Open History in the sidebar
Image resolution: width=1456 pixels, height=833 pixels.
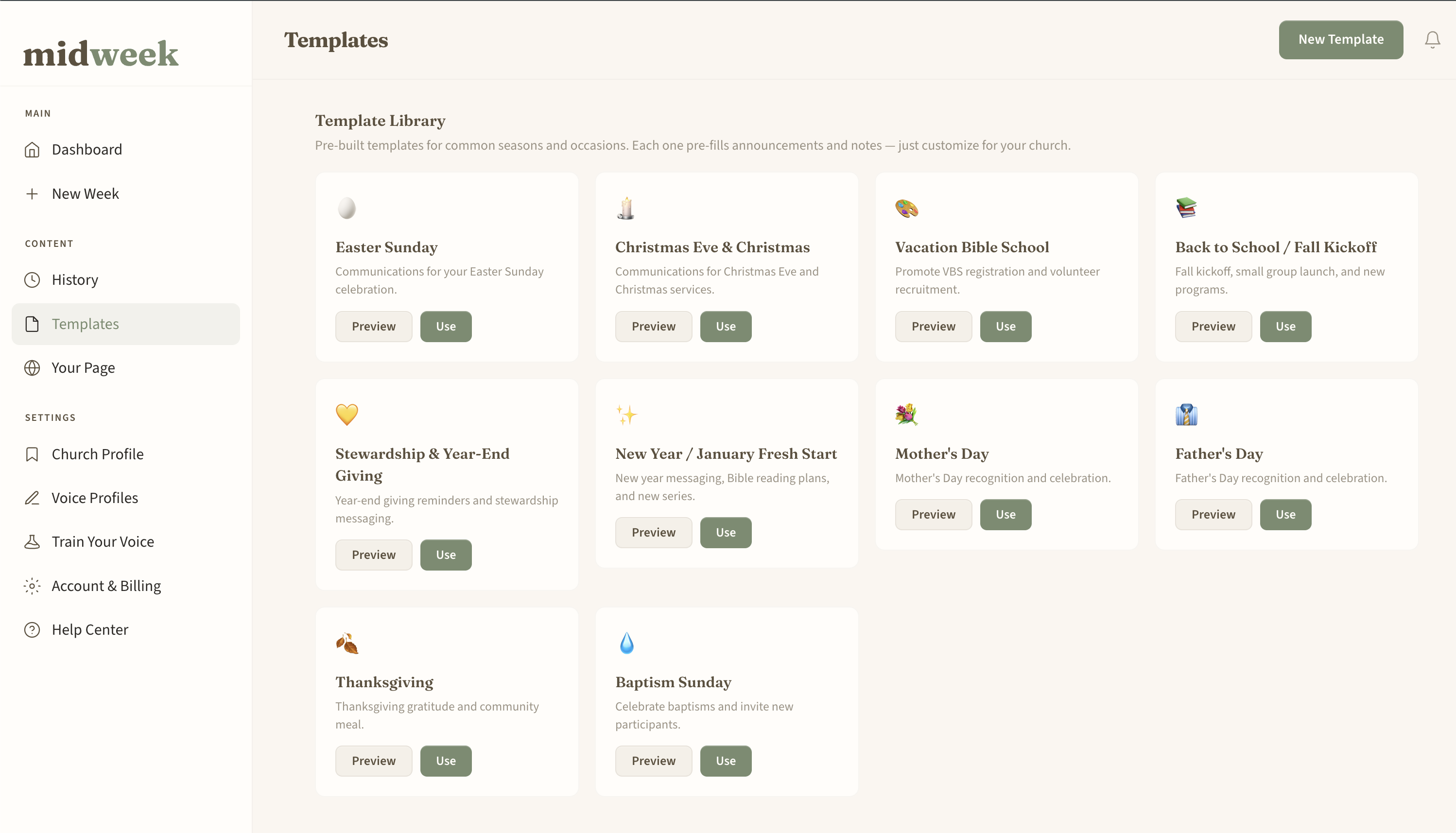pos(126,280)
